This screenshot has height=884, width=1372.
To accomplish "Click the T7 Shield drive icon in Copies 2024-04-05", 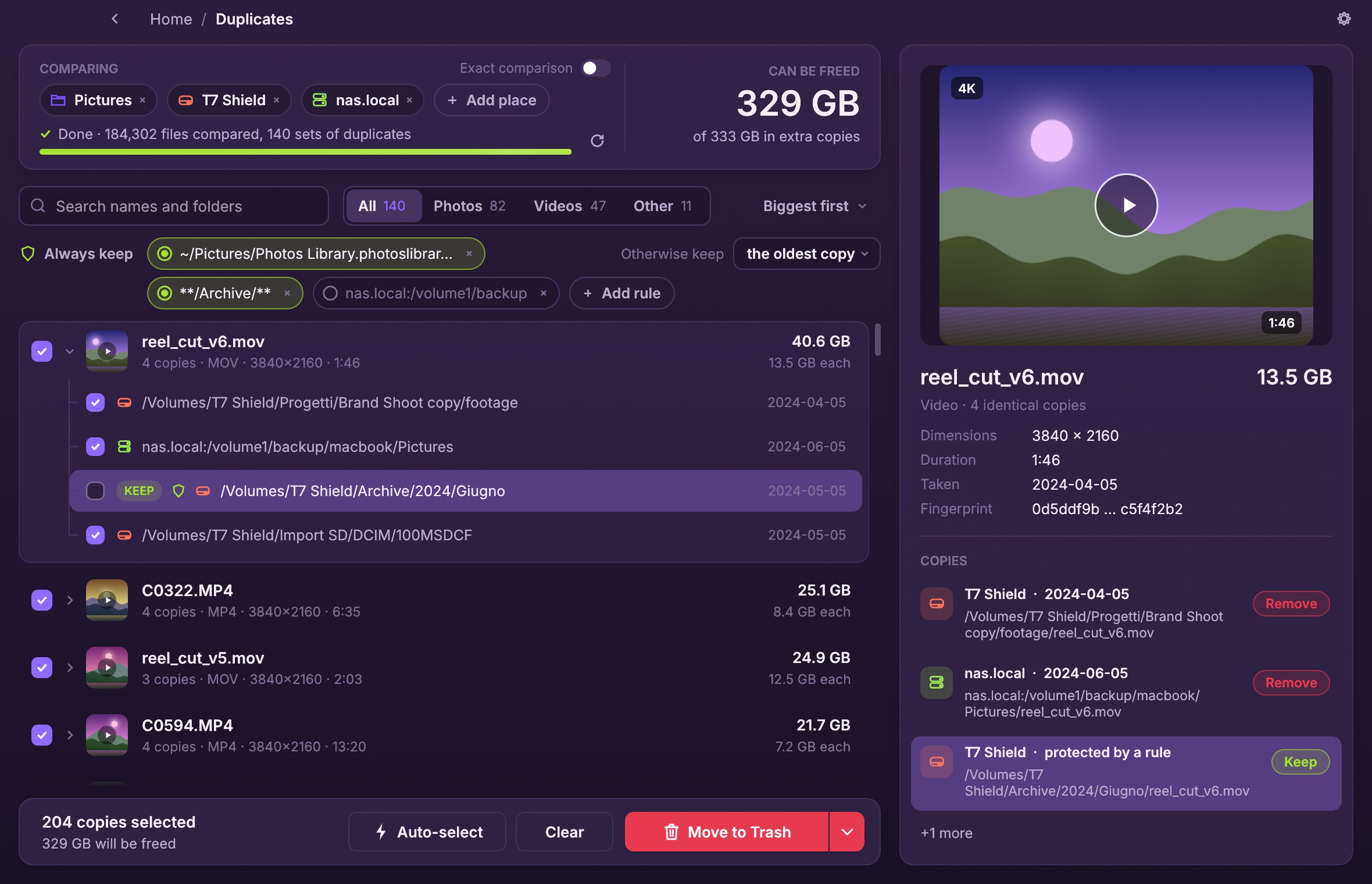I will tap(937, 604).
